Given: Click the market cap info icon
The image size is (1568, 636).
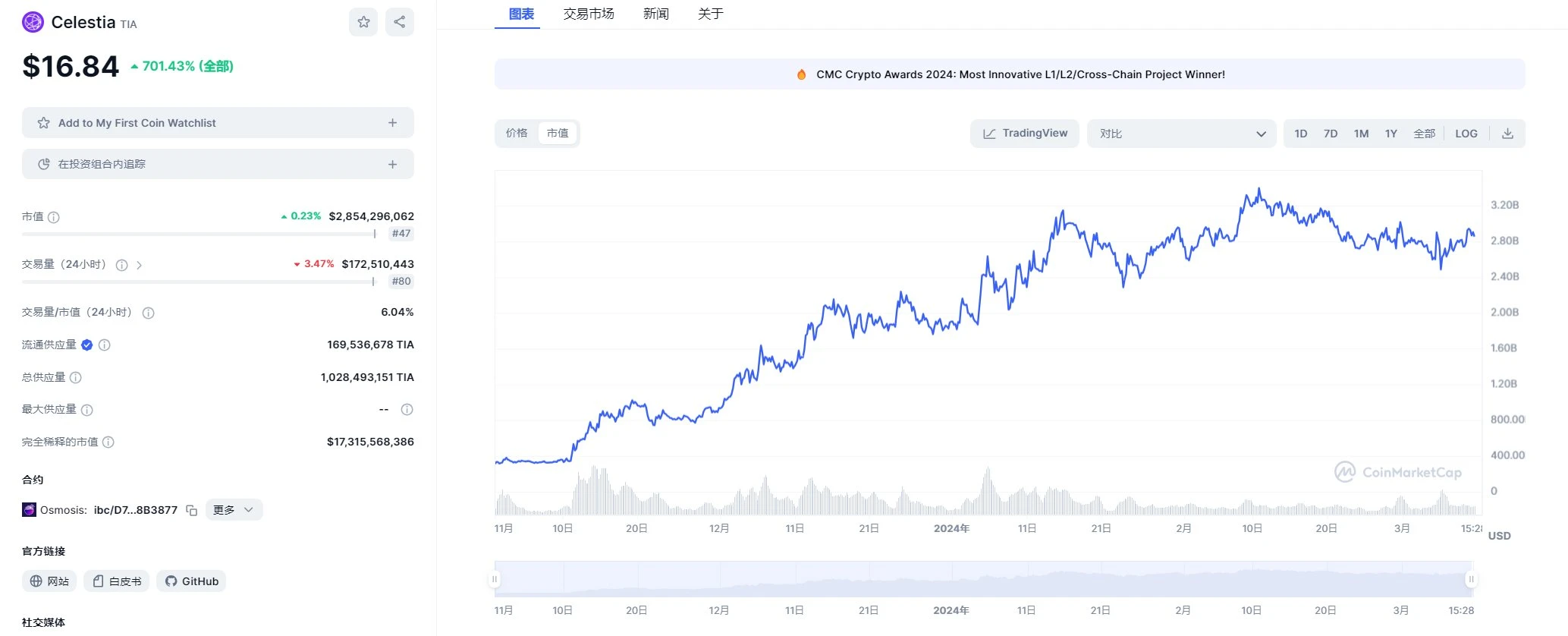Looking at the screenshot, I should pyautogui.click(x=54, y=217).
